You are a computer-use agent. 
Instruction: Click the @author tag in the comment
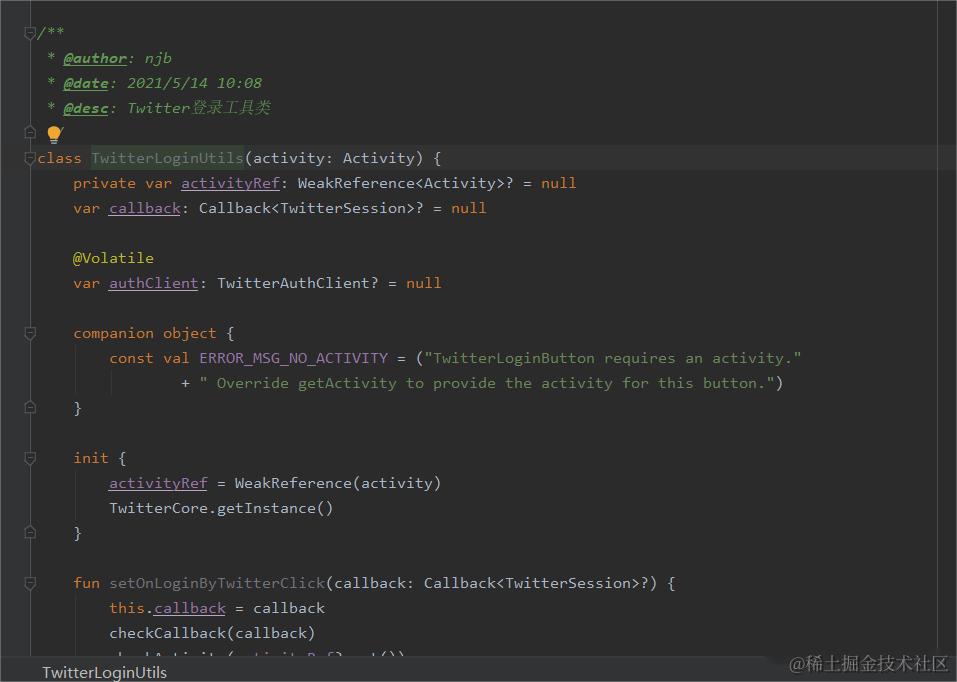coord(95,59)
